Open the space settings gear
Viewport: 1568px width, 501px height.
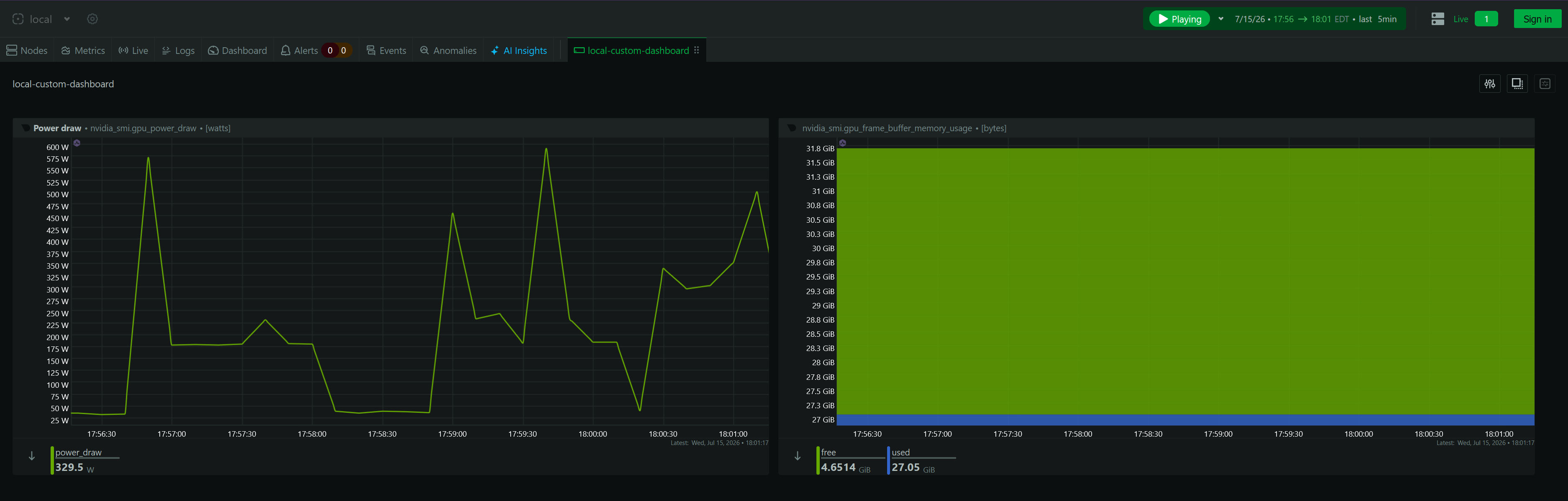[92, 19]
